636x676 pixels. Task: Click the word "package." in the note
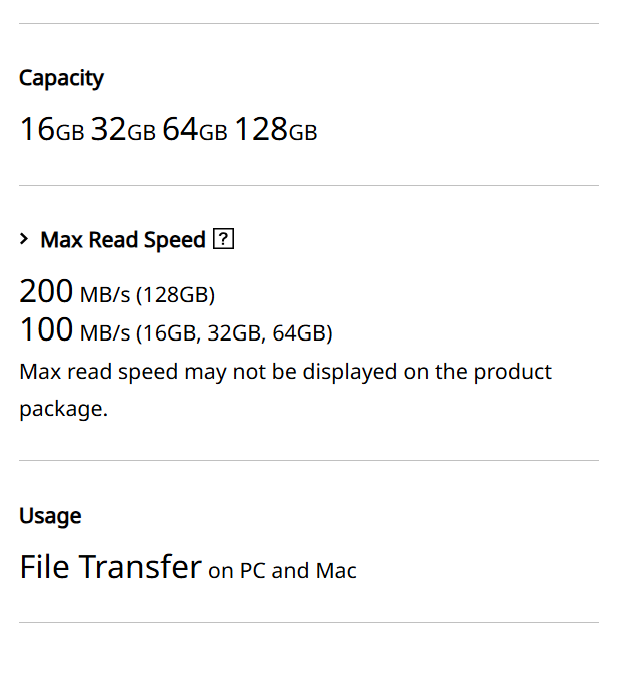(x=63, y=410)
